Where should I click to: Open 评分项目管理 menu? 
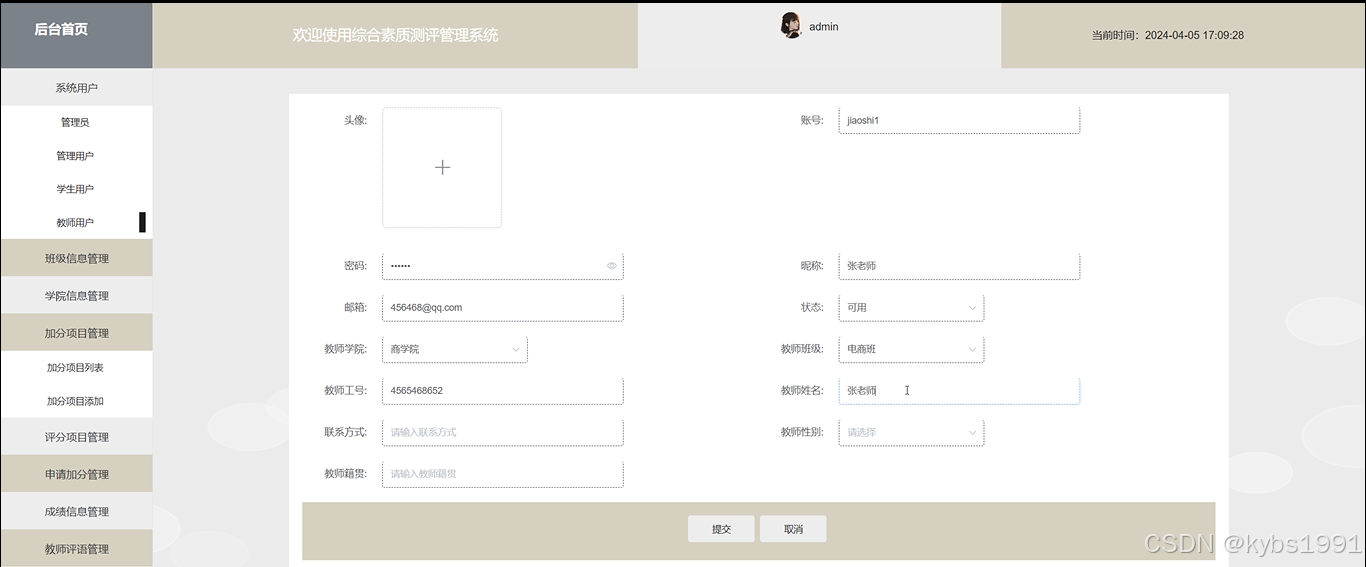76,437
